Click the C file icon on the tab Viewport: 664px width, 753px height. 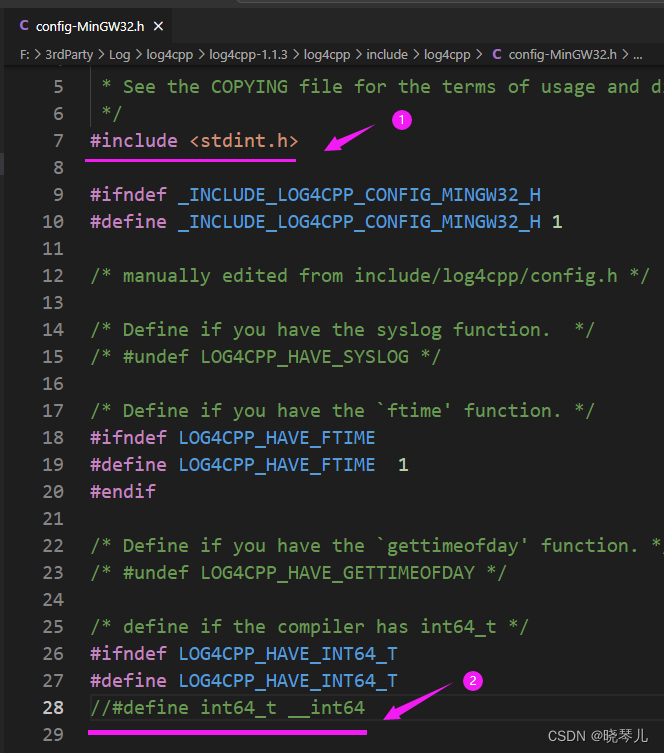24,25
